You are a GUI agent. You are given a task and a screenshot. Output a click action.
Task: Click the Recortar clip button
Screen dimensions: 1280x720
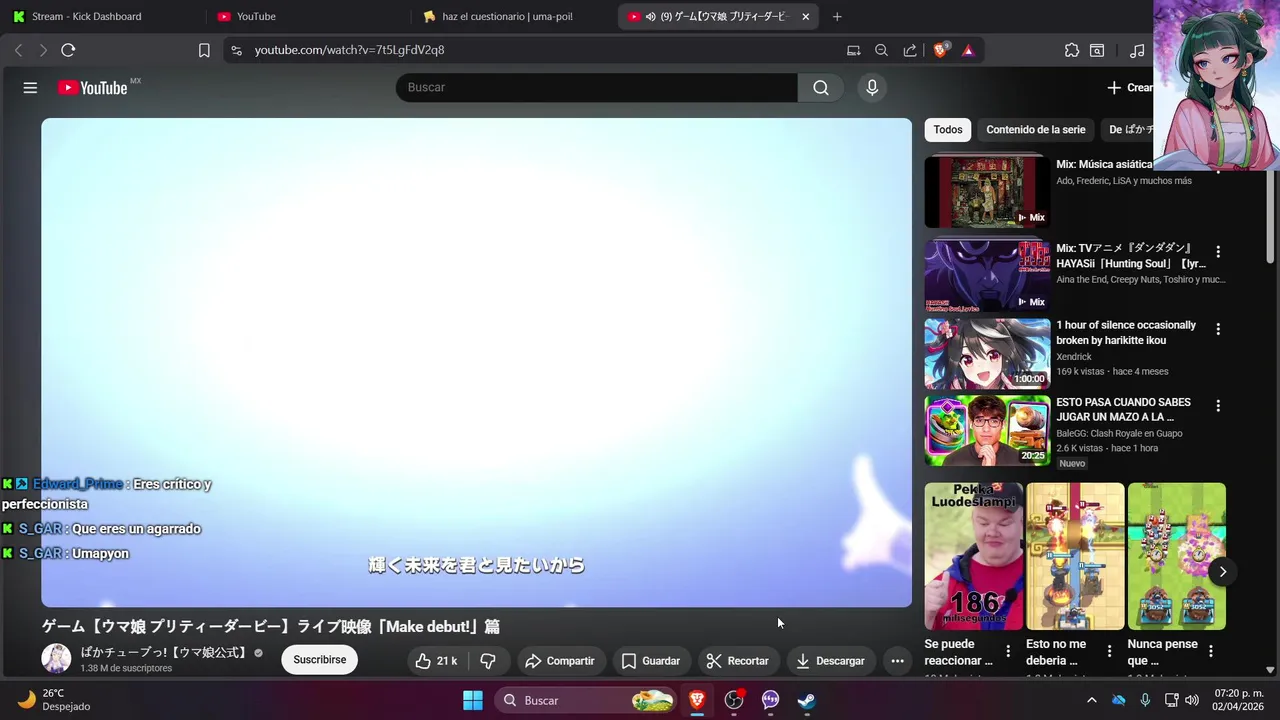point(738,661)
